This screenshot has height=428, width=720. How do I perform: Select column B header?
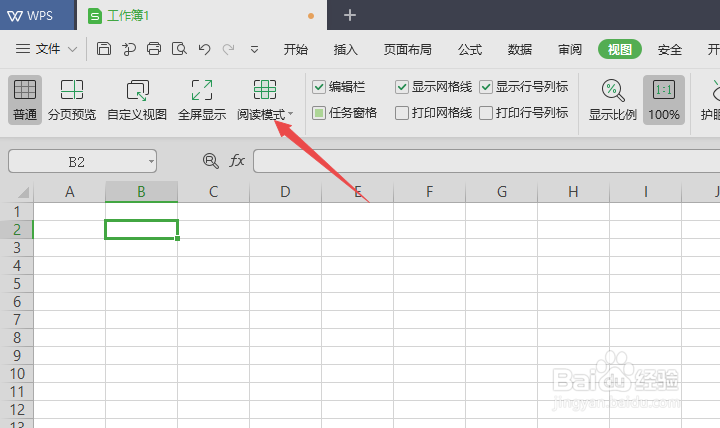click(x=141, y=191)
